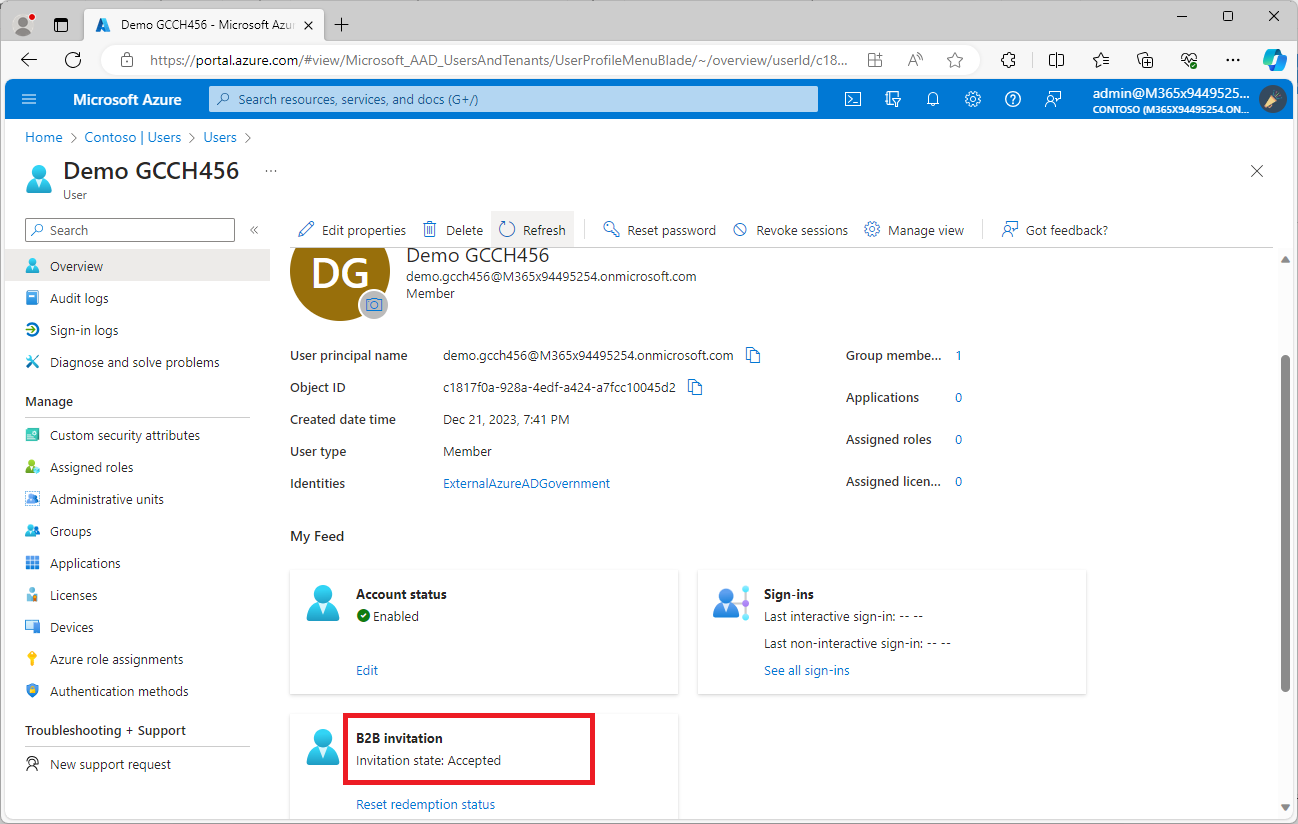
Task: Click camera icon on profile avatar
Action: (x=374, y=305)
